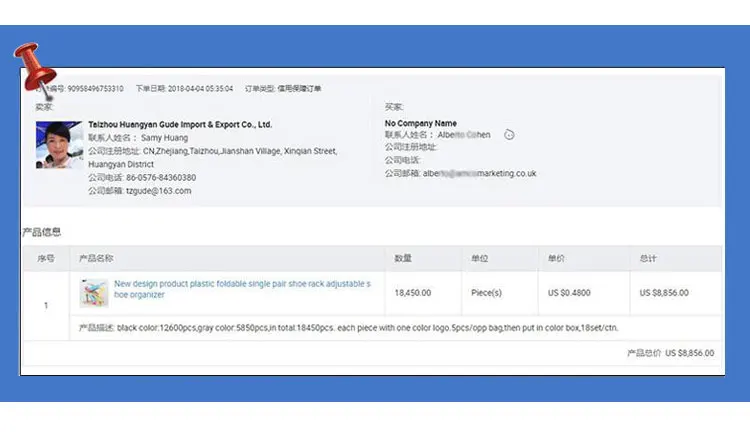Screen dimensions: 750x436
Task: Click the order date 2018-04-04 05:35:04
Action: click(x=200, y=88)
